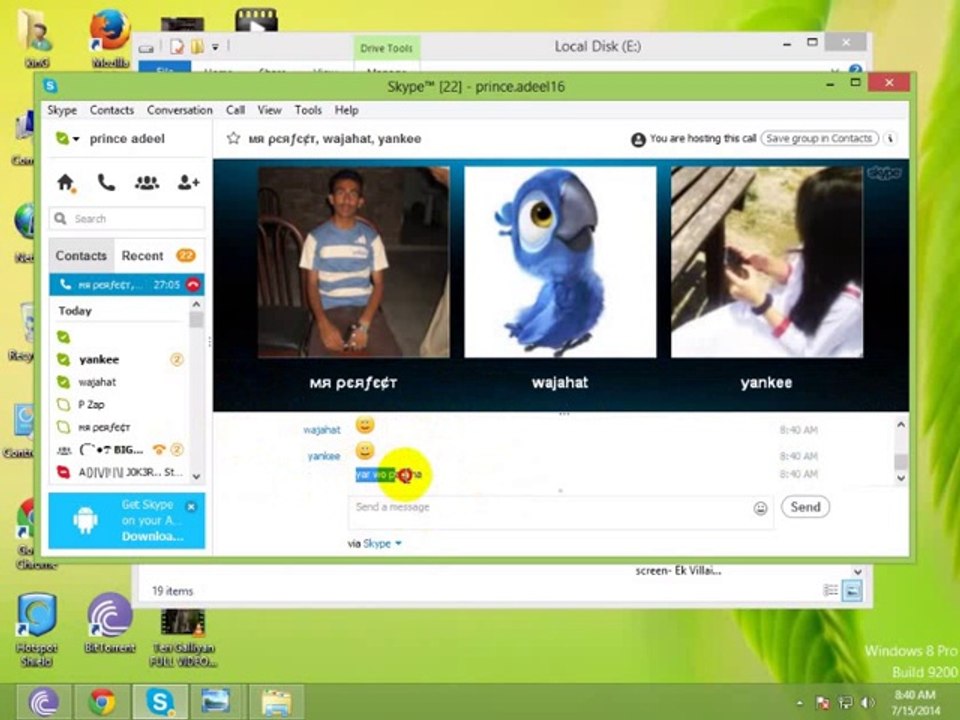Select wajahat in the contact list
Screen dimensions: 960x720
(x=120, y=382)
